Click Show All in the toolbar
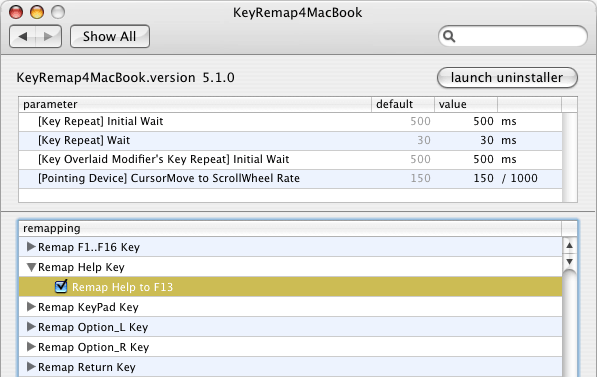This screenshot has width=597, height=377. (110, 37)
